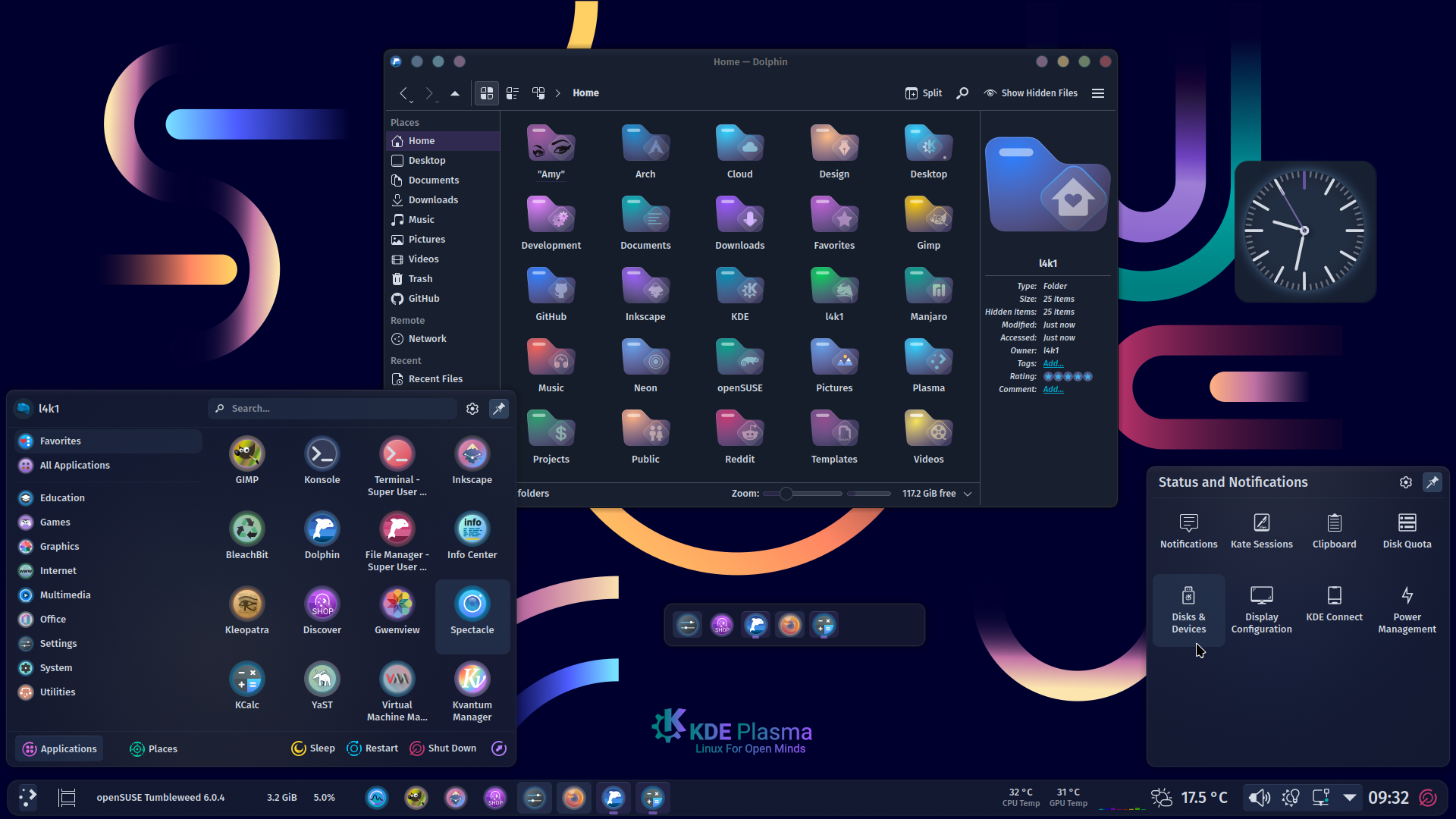Select the Graphics category

(x=108, y=546)
